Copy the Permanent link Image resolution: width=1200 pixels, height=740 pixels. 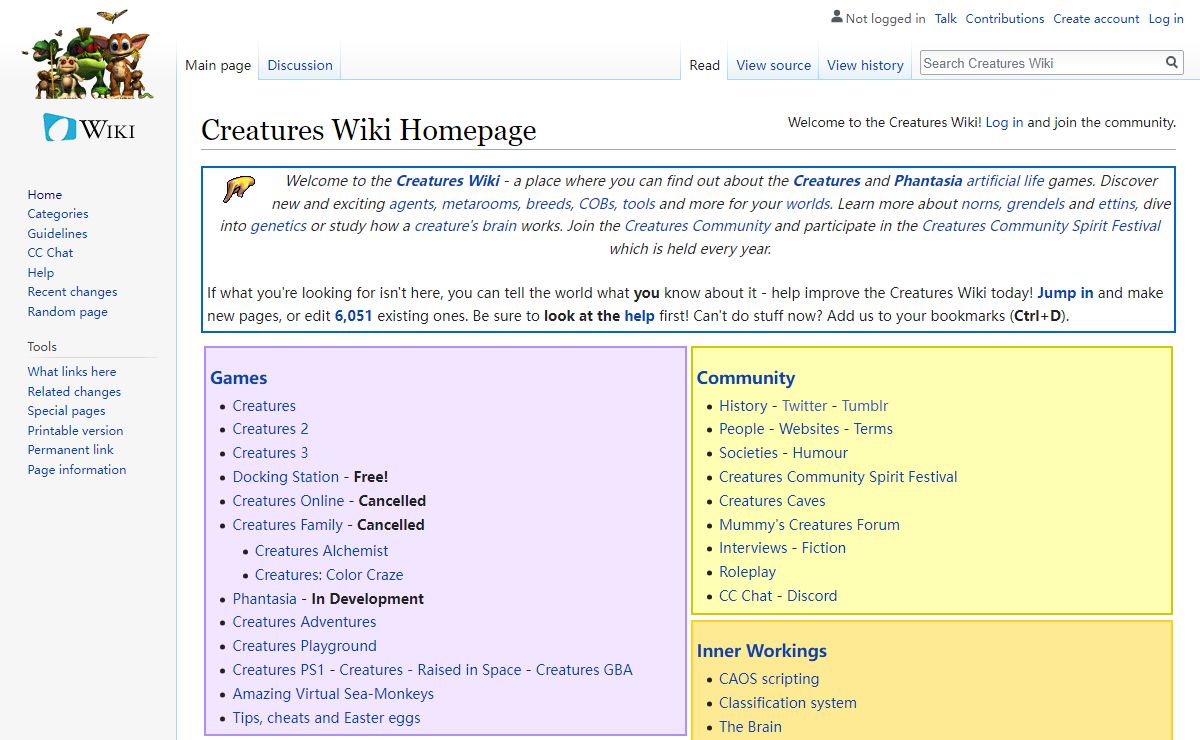click(71, 449)
